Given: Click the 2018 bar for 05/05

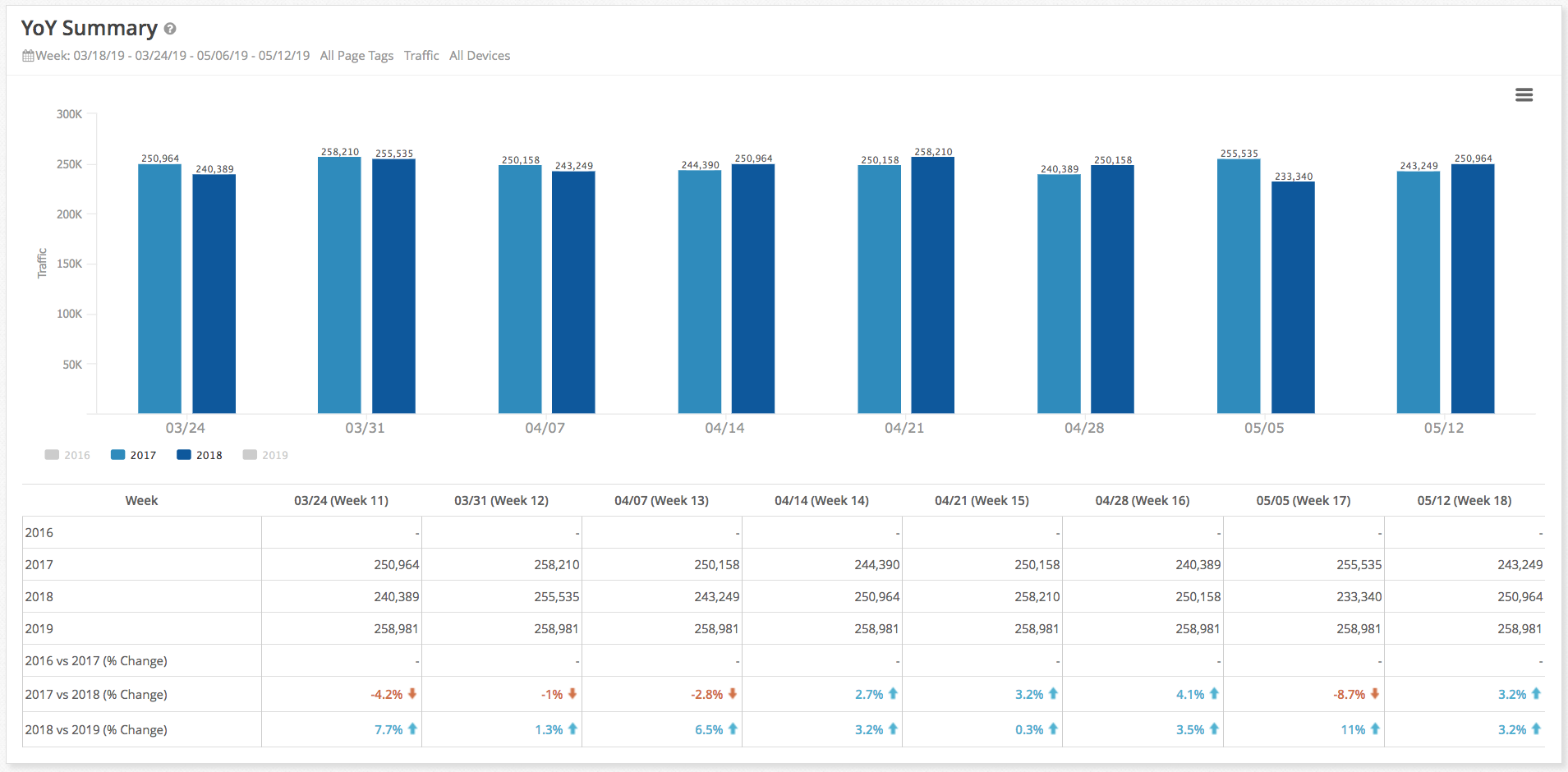Looking at the screenshot, I should [1293, 297].
